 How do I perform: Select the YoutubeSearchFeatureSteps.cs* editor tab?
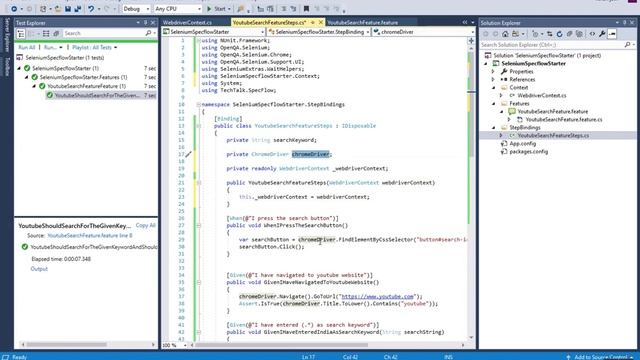(269, 22)
